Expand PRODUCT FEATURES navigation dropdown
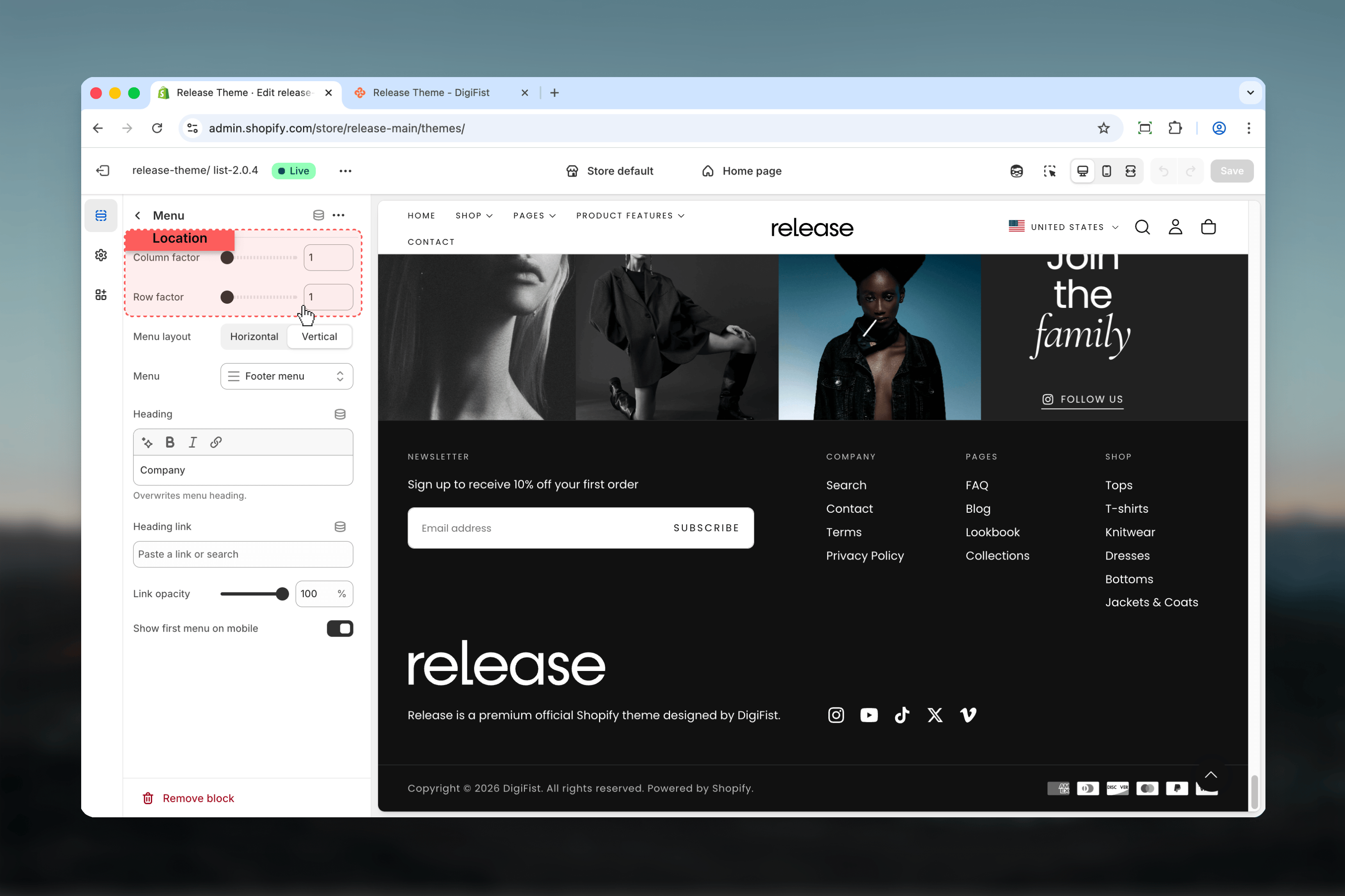 630,216
